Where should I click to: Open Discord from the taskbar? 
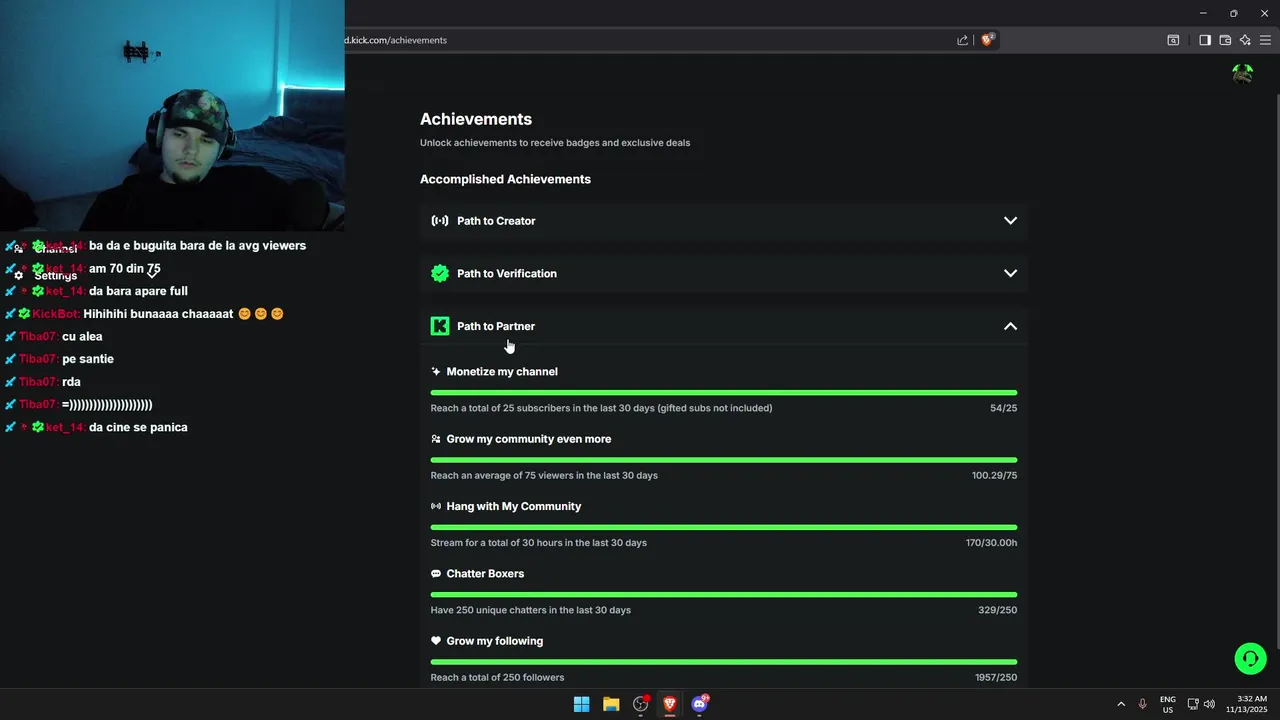click(x=700, y=704)
